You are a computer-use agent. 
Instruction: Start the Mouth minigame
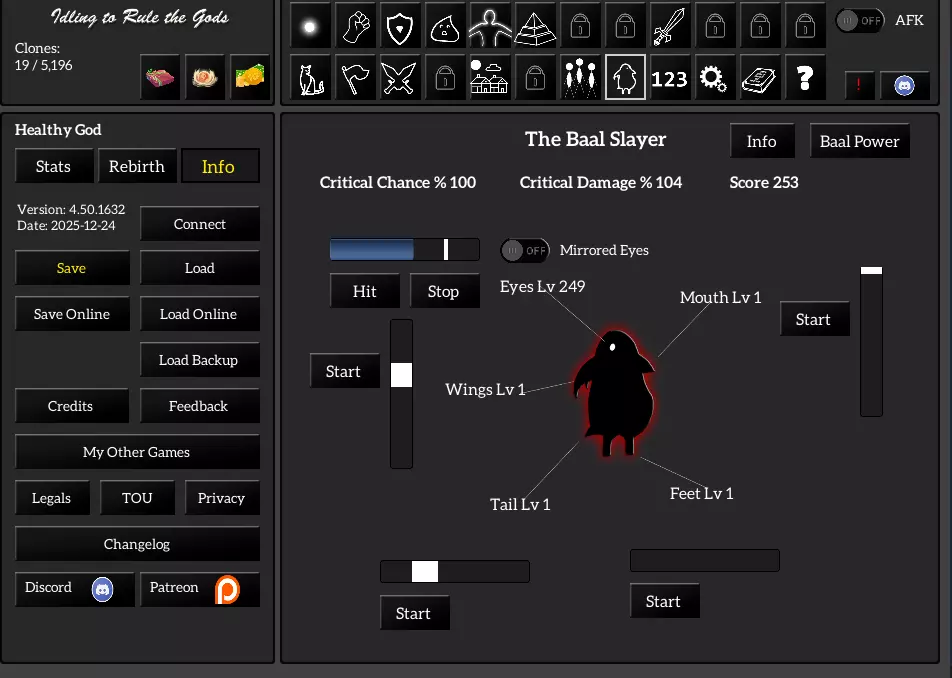pyautogui.click(x=814, y=319)
